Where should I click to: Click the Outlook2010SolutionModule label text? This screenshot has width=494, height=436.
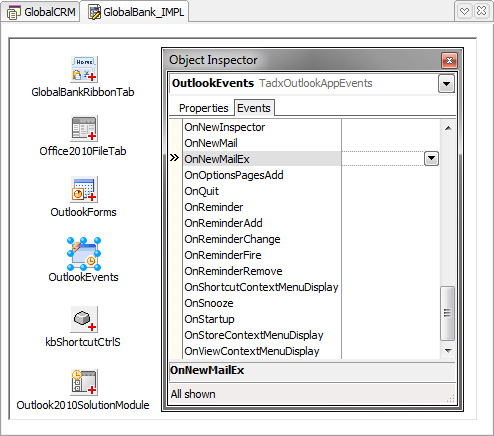click(x=83, y=405)
